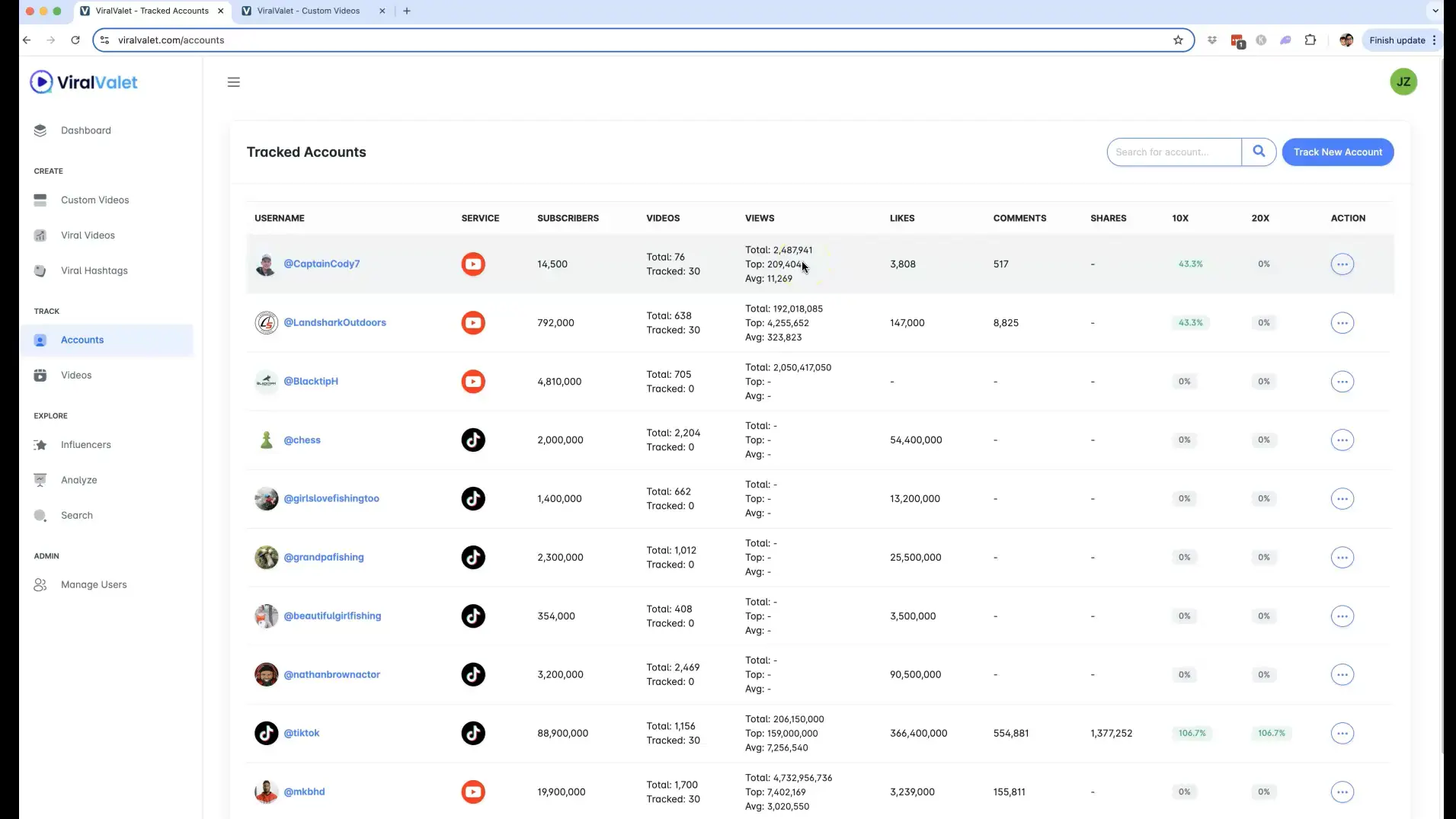Open Dashboard from sidebar
The width and height of the screenshot is (1456, 819).
85,130
